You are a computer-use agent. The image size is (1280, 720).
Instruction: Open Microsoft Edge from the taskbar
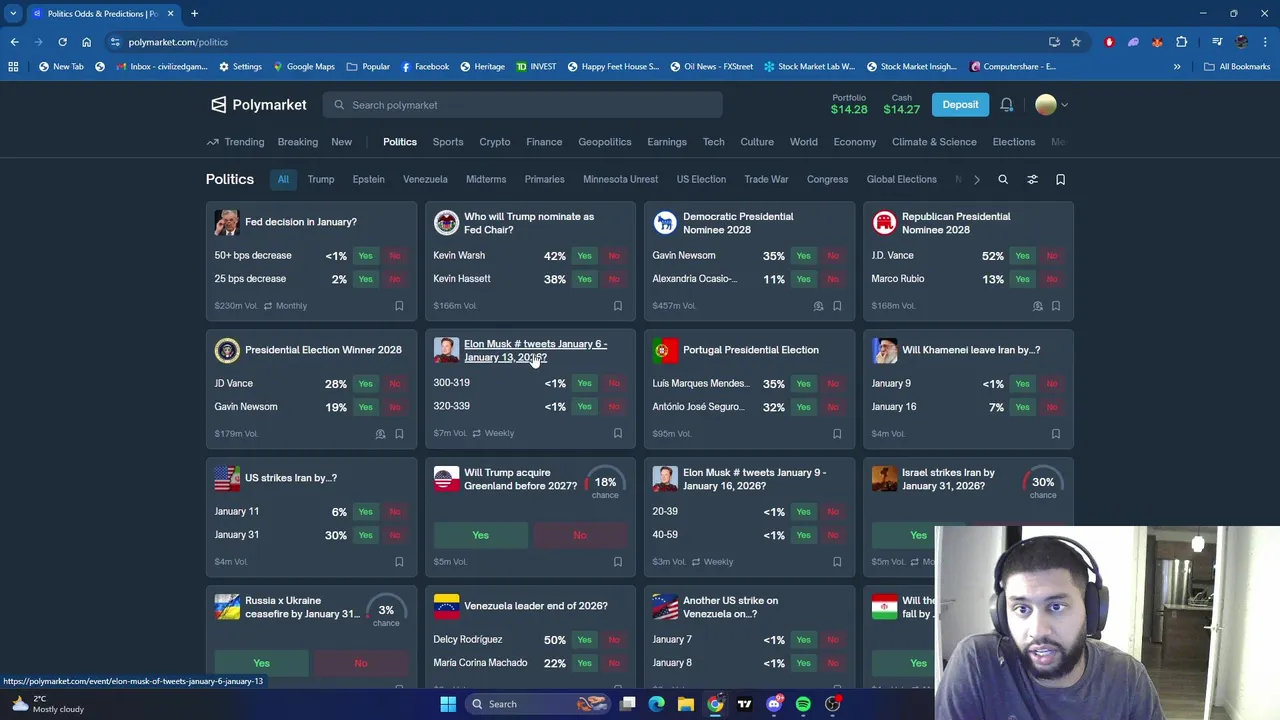656,704
